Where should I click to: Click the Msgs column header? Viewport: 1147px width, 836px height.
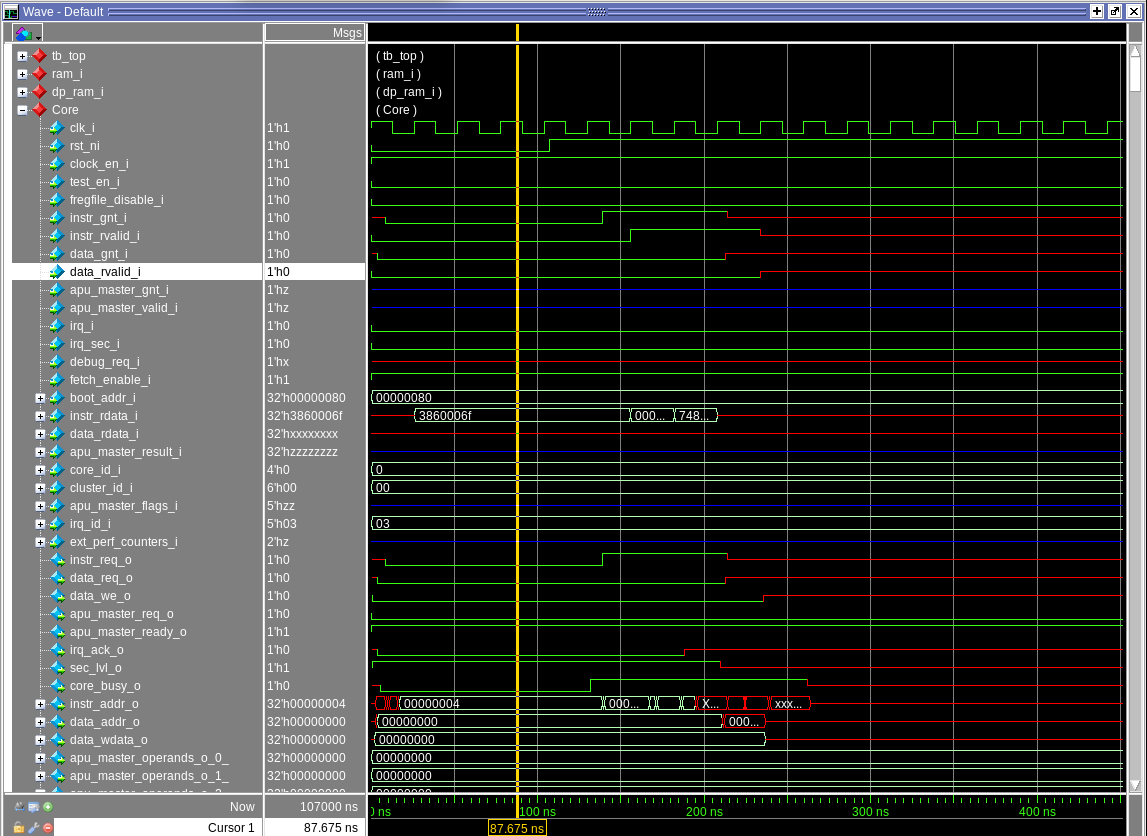(x=345, y=32)
